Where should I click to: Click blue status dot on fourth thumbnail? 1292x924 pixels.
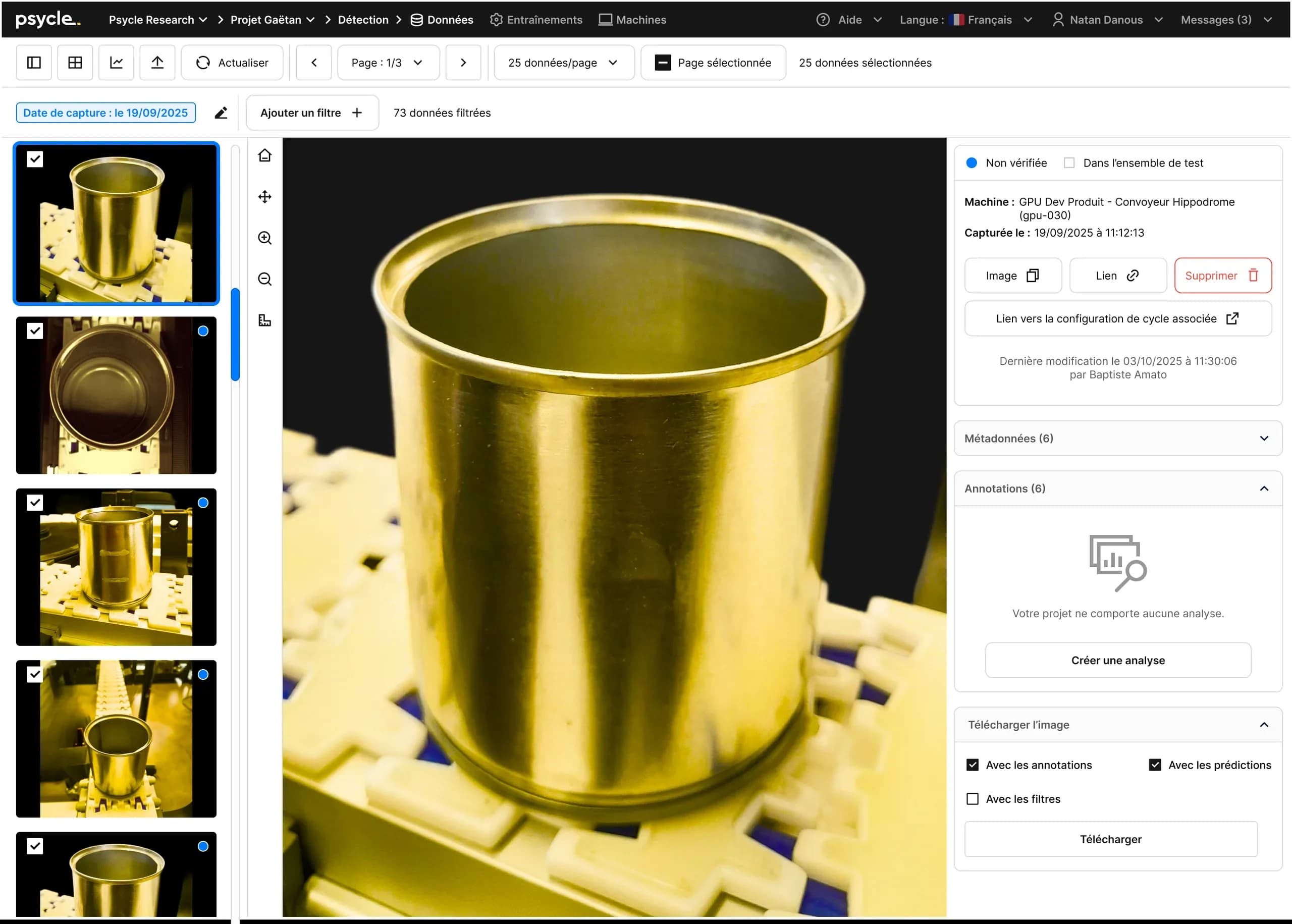point(203,675)
